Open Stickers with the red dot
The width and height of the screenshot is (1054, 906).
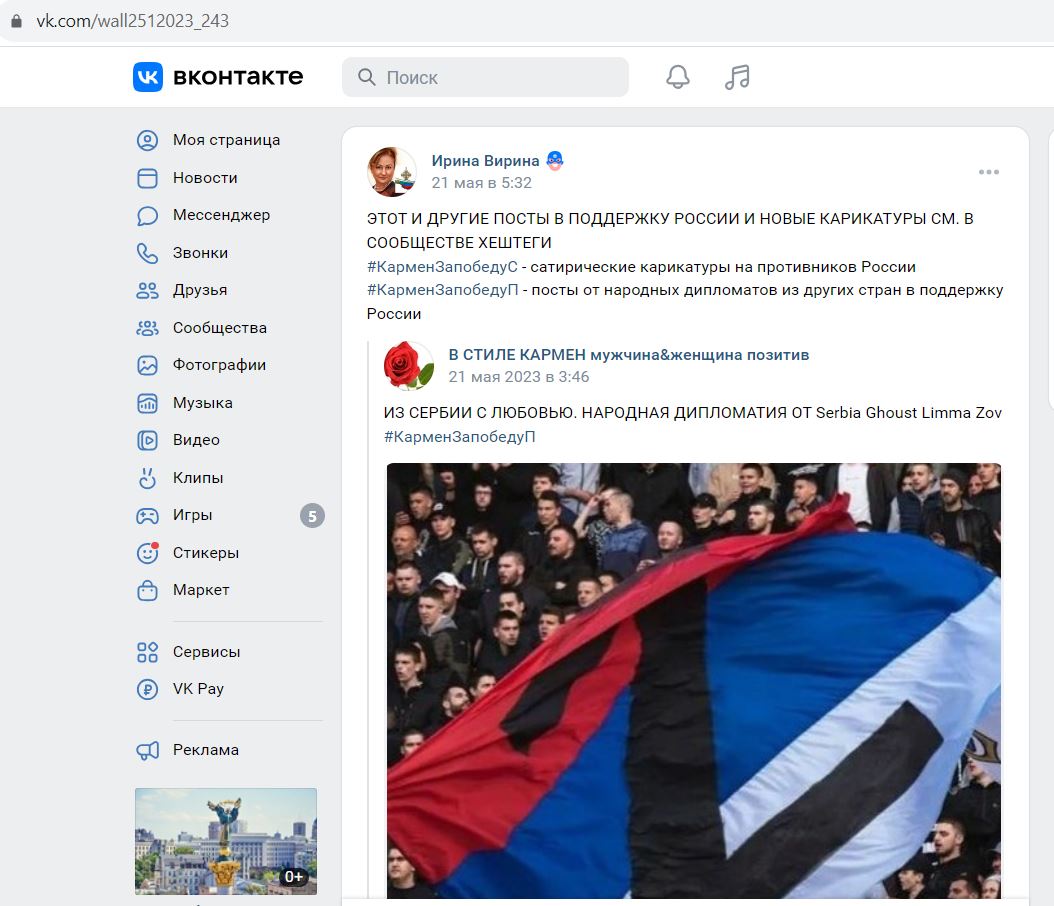click(147, 553)
